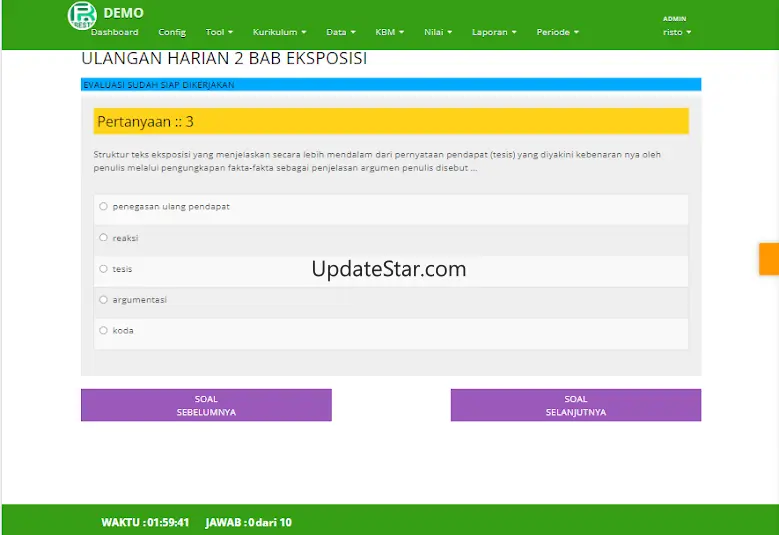Screen dimensions: 779x535
Task: Click the yellow Pertanyaan :: 3 header
Action: 390,121
